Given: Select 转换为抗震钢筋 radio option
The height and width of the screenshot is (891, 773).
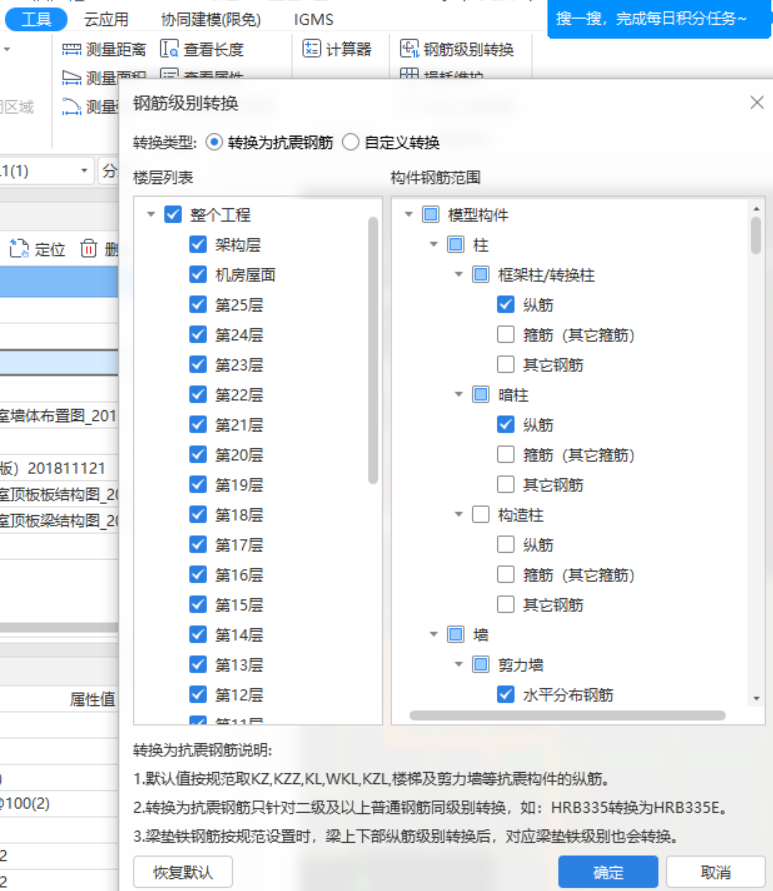Looking at the screenshot, I should coord(214,142).
